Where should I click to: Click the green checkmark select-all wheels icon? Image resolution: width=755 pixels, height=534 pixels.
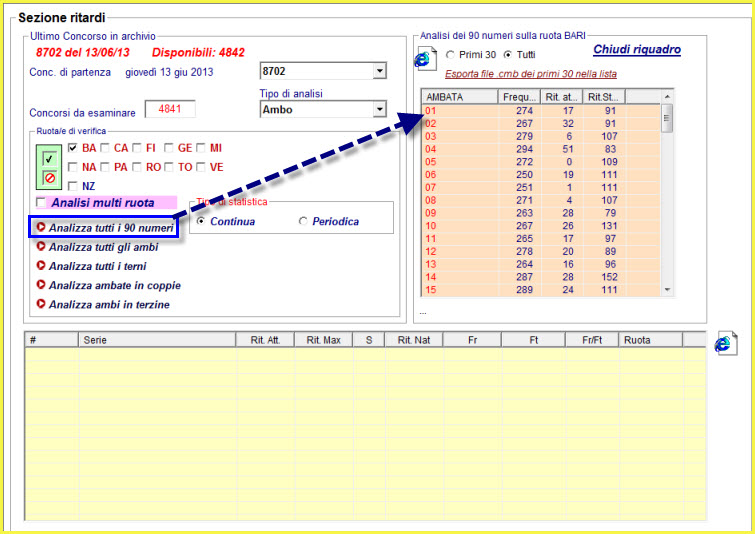tap(49, 158)
